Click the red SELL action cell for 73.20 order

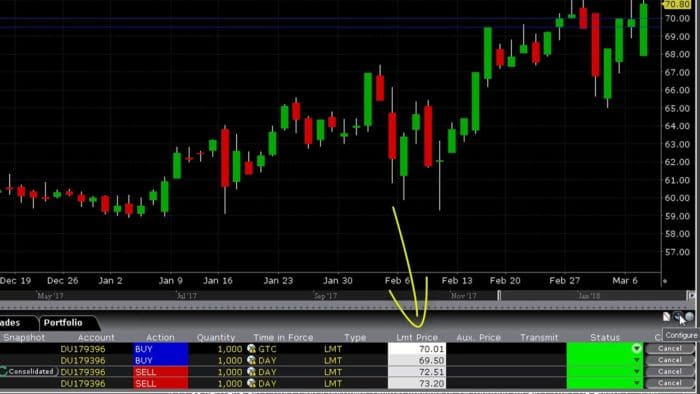click(x=160, y=383)
